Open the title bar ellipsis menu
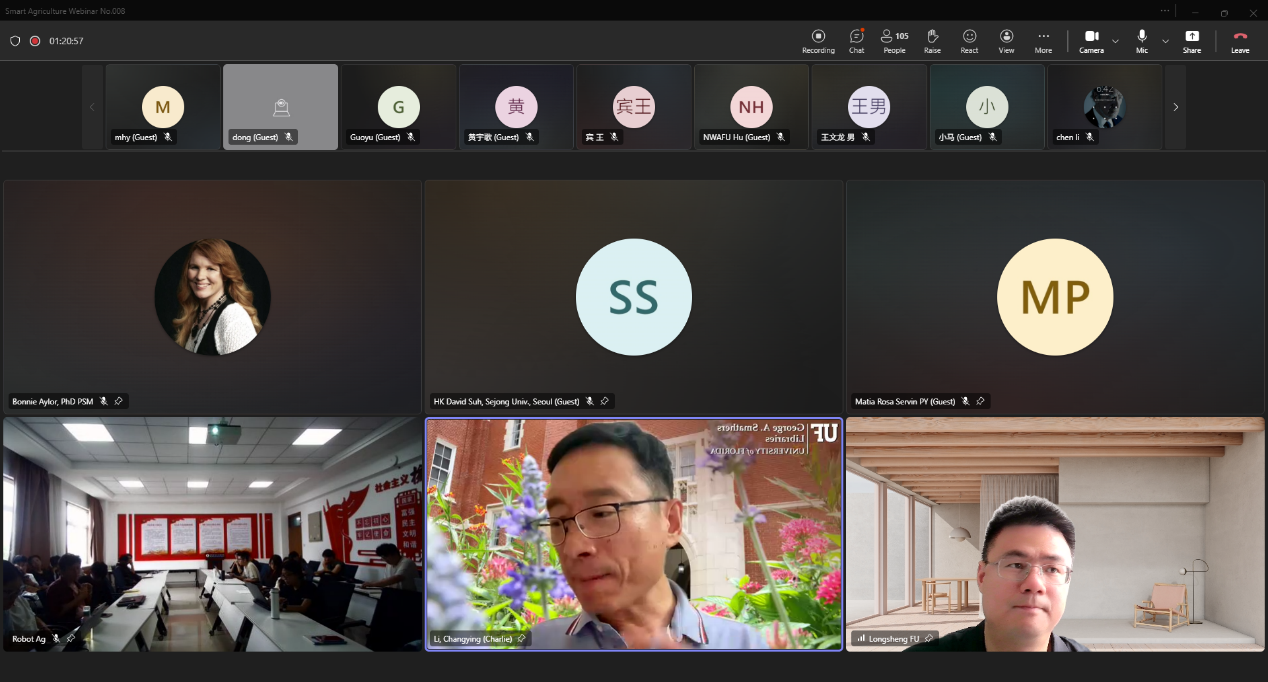Image resolution: width=1268 pixels, height=682 pixels. [1165, 11]
